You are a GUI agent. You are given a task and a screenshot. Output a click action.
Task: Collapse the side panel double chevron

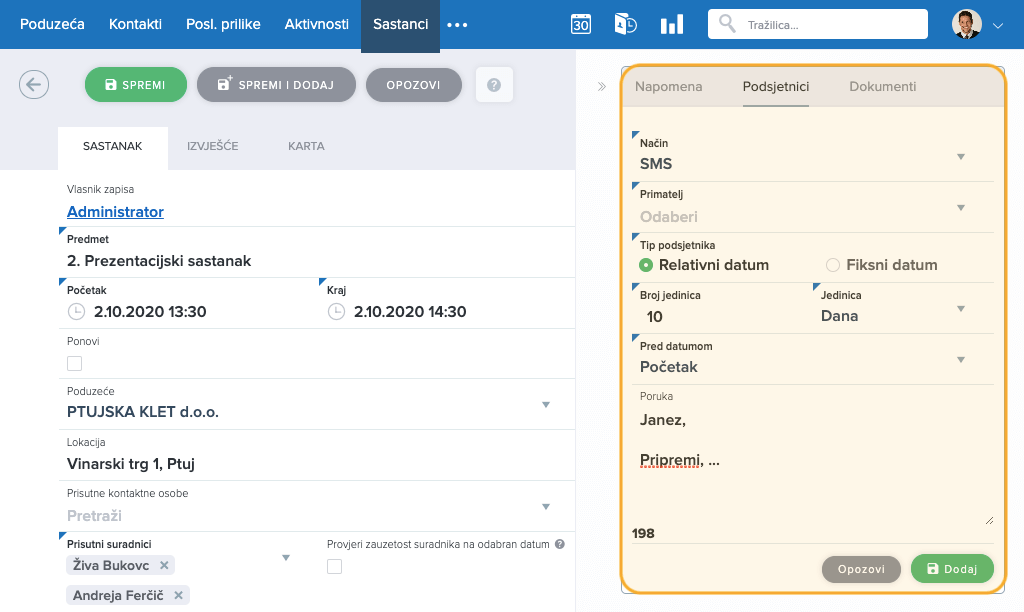click(601, 86)
